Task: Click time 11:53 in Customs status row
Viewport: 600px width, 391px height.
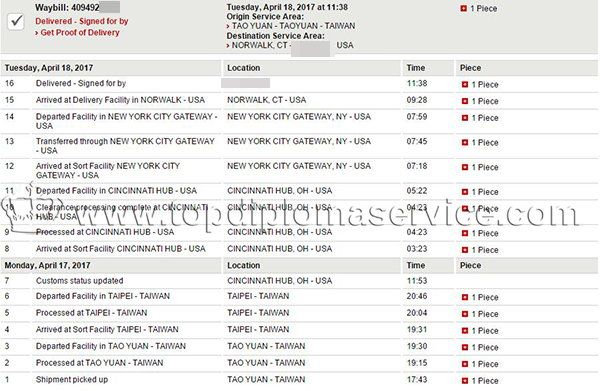Action: click(x=417, y=281)
